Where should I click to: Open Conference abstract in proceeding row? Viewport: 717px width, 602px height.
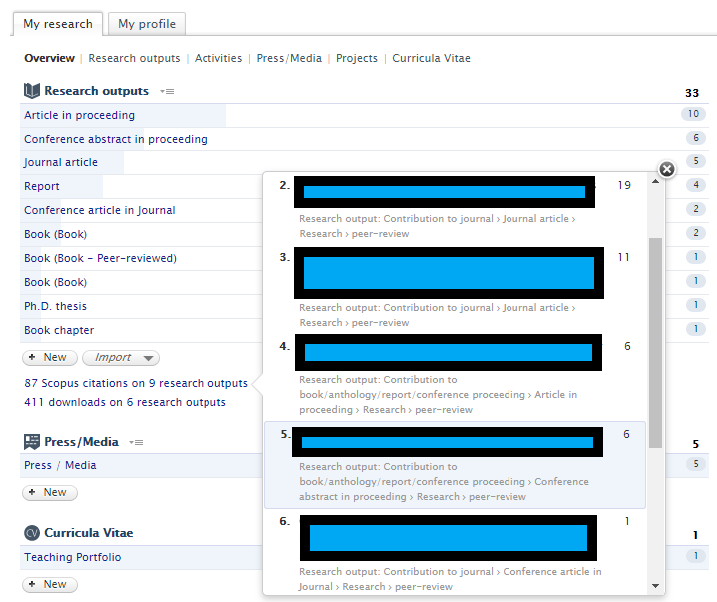[364, 139]
